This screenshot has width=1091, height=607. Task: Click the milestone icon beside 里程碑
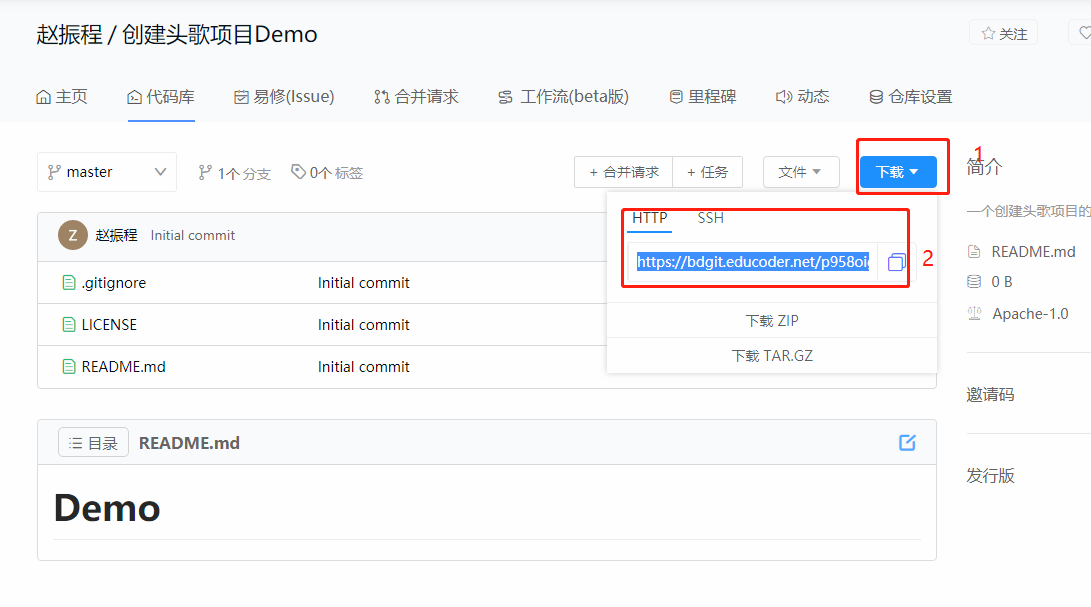click(676, 97)
